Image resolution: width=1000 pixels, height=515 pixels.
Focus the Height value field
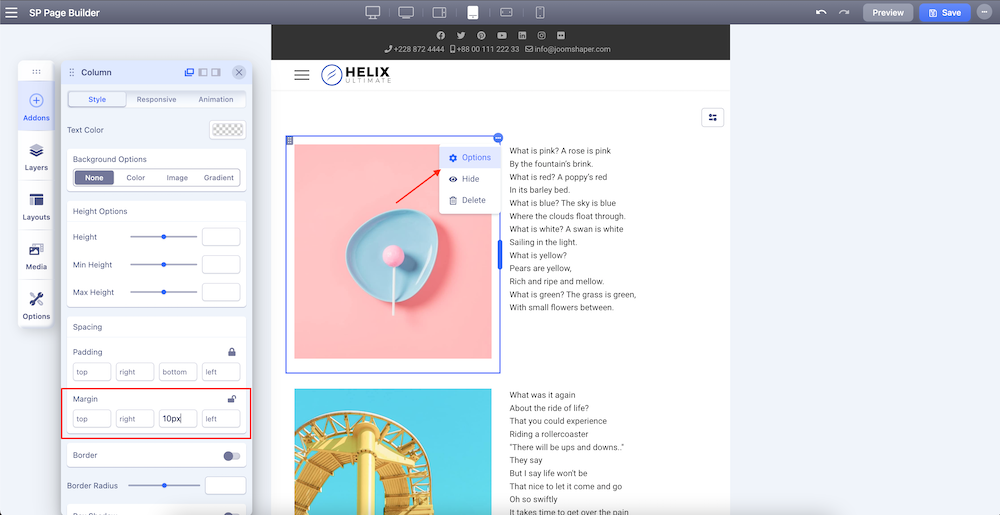pyautogui.click(x=221, y=236)
